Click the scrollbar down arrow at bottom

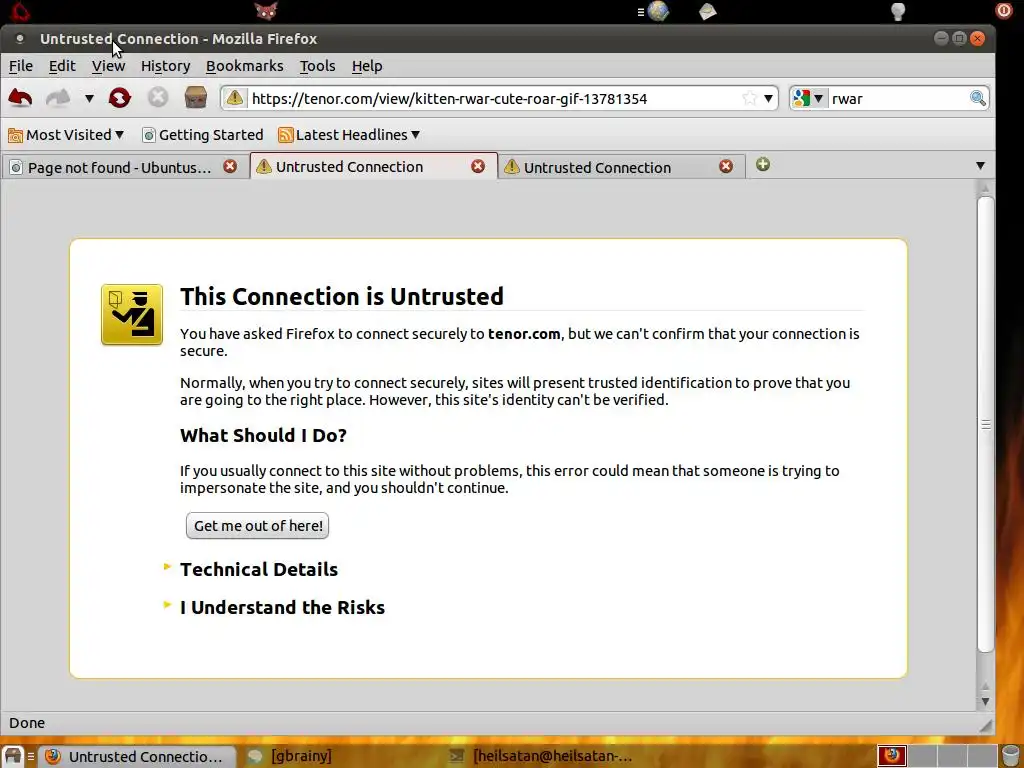tap(985, 701)
